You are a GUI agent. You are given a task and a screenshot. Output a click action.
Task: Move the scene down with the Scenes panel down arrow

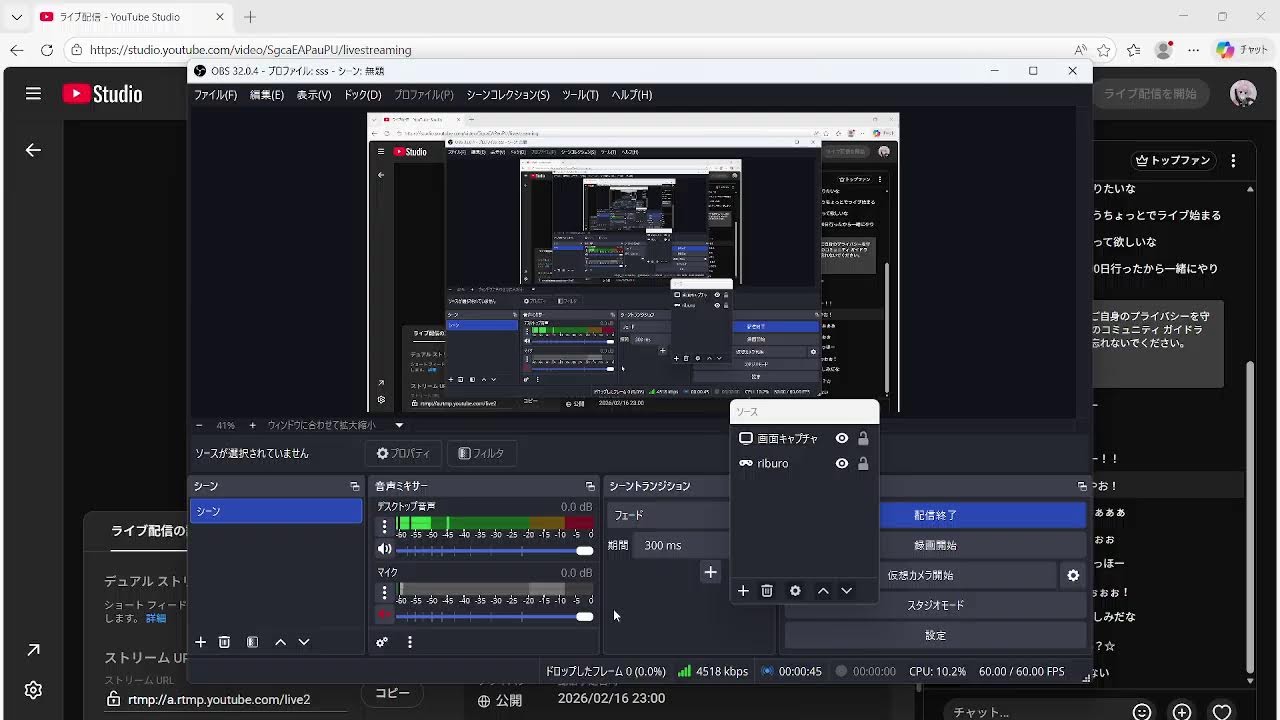pos(304,642)
